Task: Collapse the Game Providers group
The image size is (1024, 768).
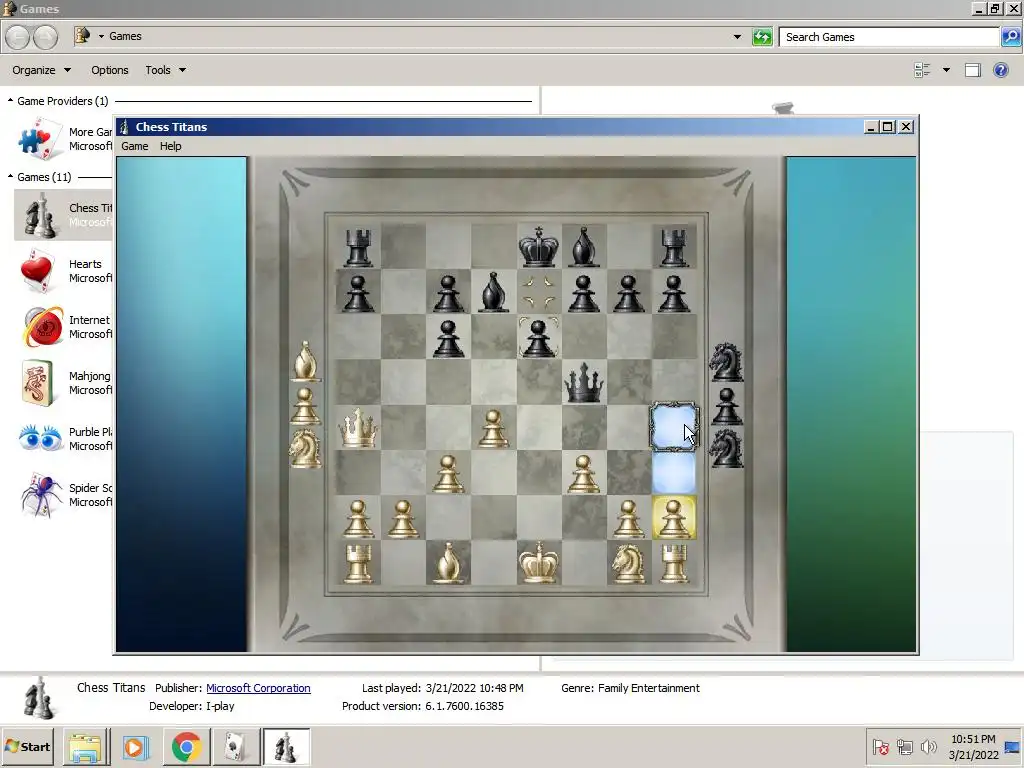Action: (x=10, y=101)
